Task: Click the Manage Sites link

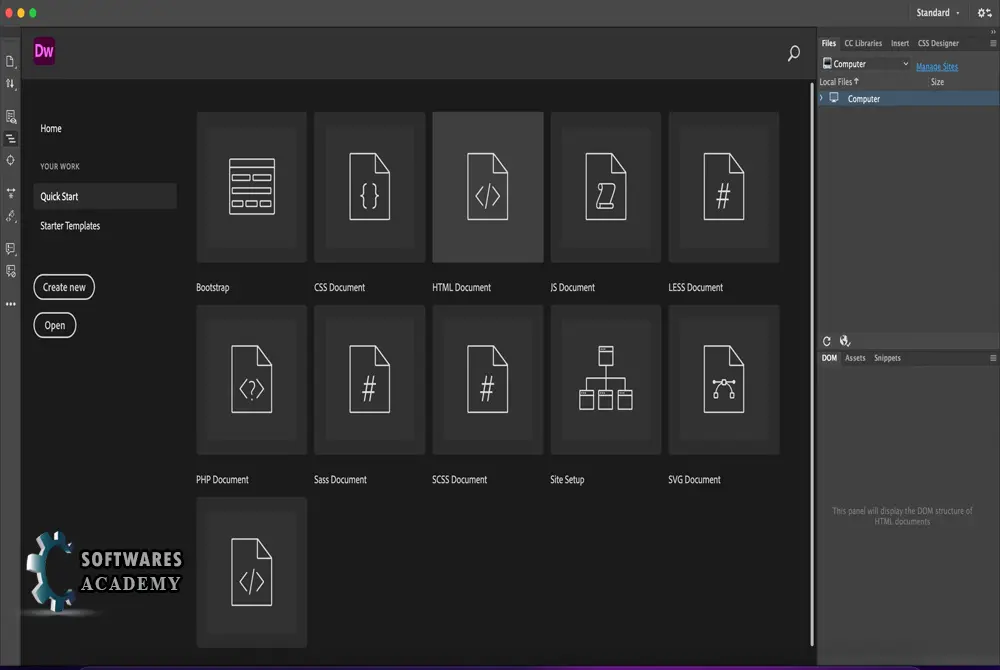Action: (937, 66)
